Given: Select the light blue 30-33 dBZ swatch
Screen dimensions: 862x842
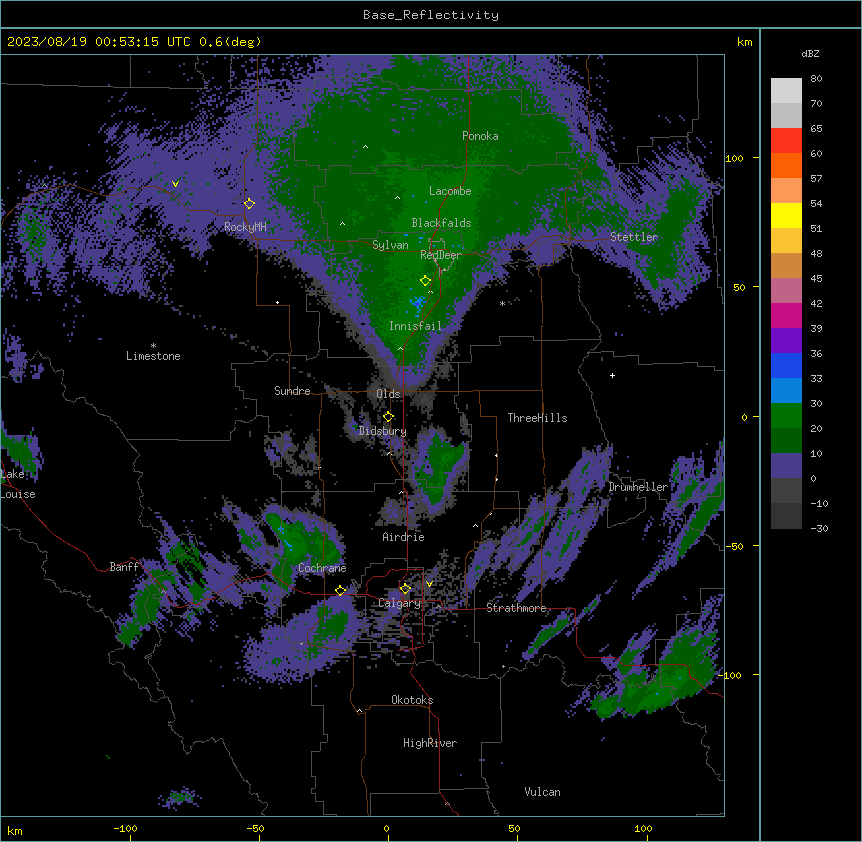Looking at the screenshot, I should pyautogui.click(x=786, y=390).
